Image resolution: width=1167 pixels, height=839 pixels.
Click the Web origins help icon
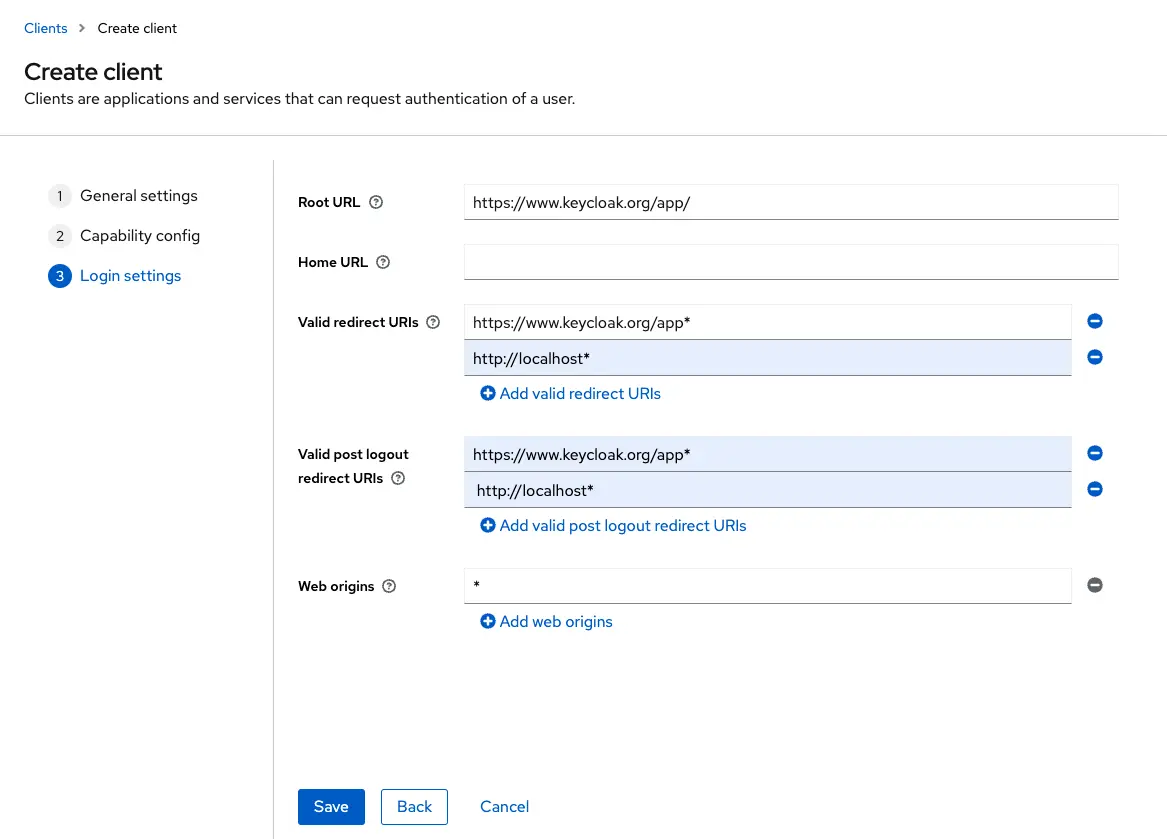coord(389,586)
